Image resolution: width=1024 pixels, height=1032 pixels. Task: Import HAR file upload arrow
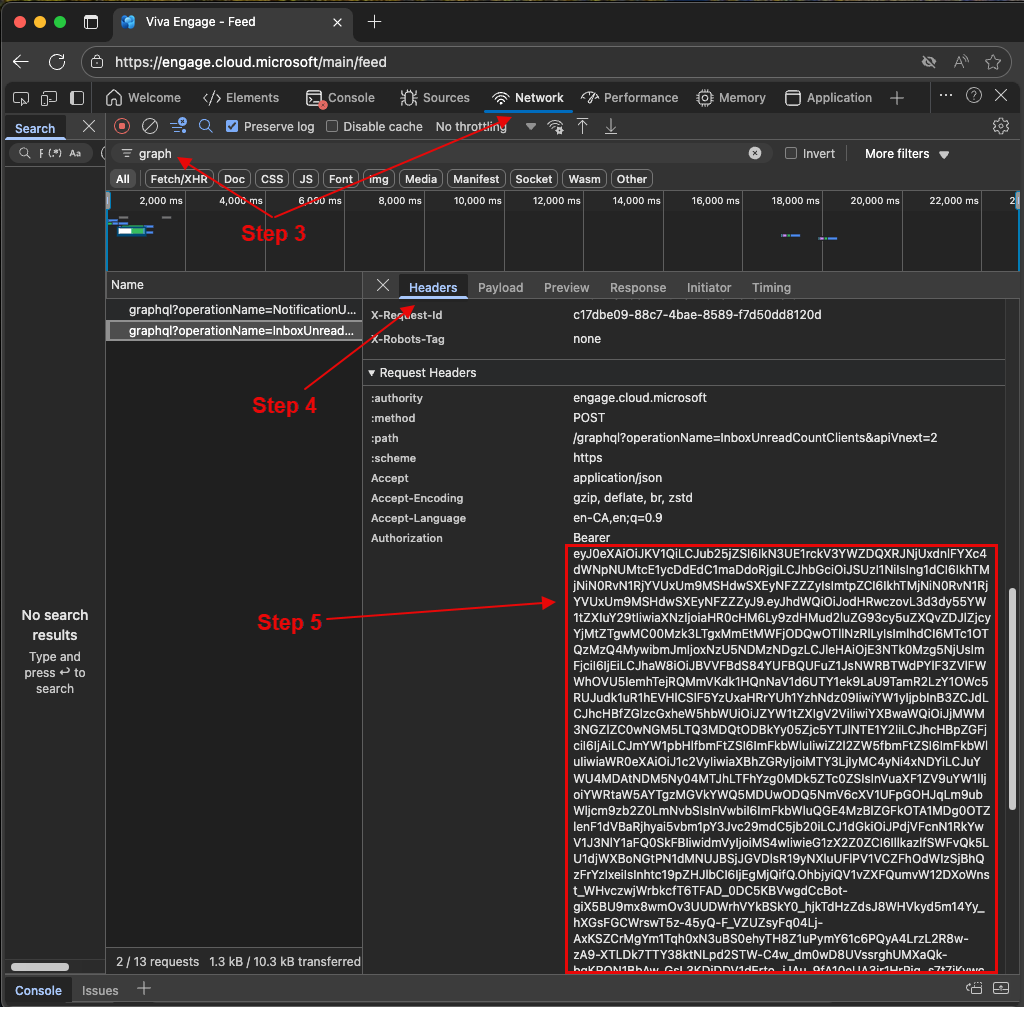(x=582, y=126)
